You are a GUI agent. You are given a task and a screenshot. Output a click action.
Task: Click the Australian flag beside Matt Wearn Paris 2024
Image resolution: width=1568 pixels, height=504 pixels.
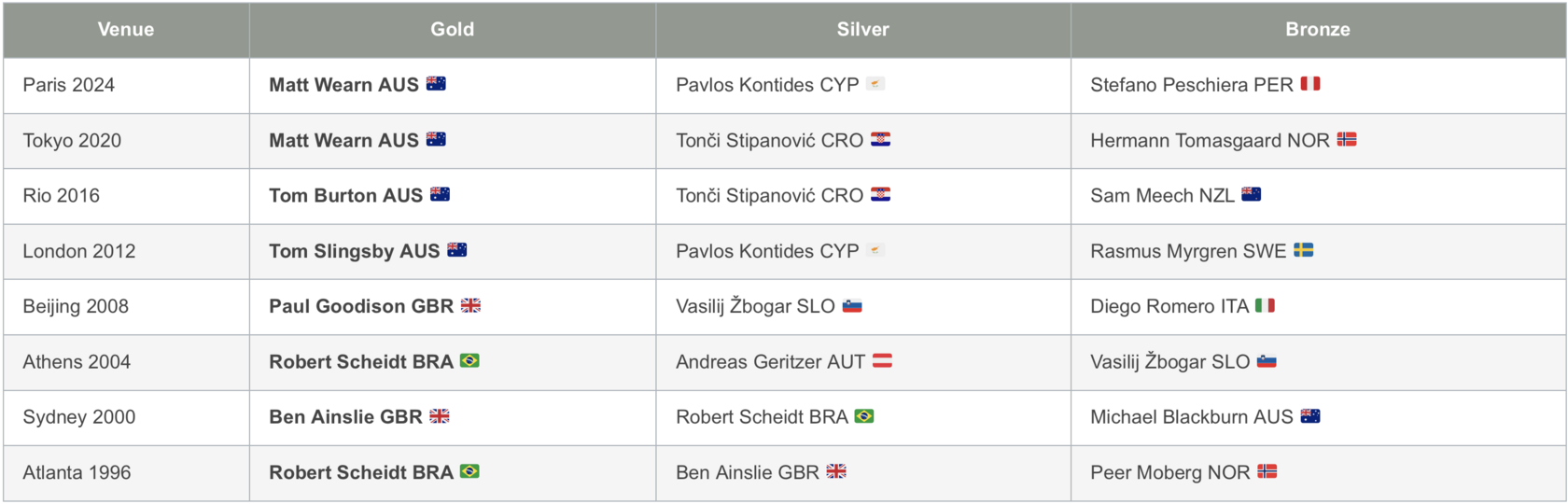(x=436, y=84)
